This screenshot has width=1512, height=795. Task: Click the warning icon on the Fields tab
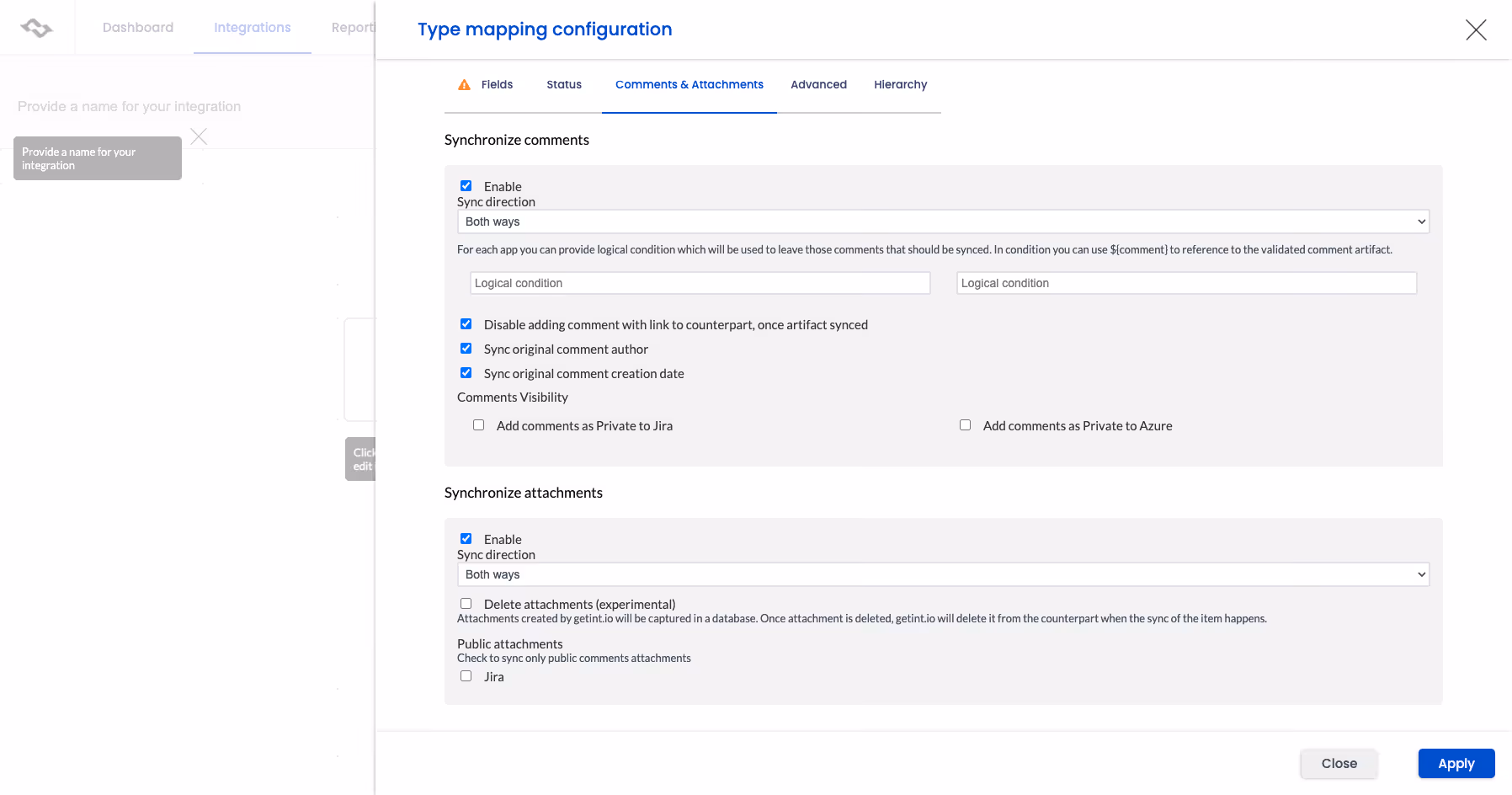(x=464, y=84)
